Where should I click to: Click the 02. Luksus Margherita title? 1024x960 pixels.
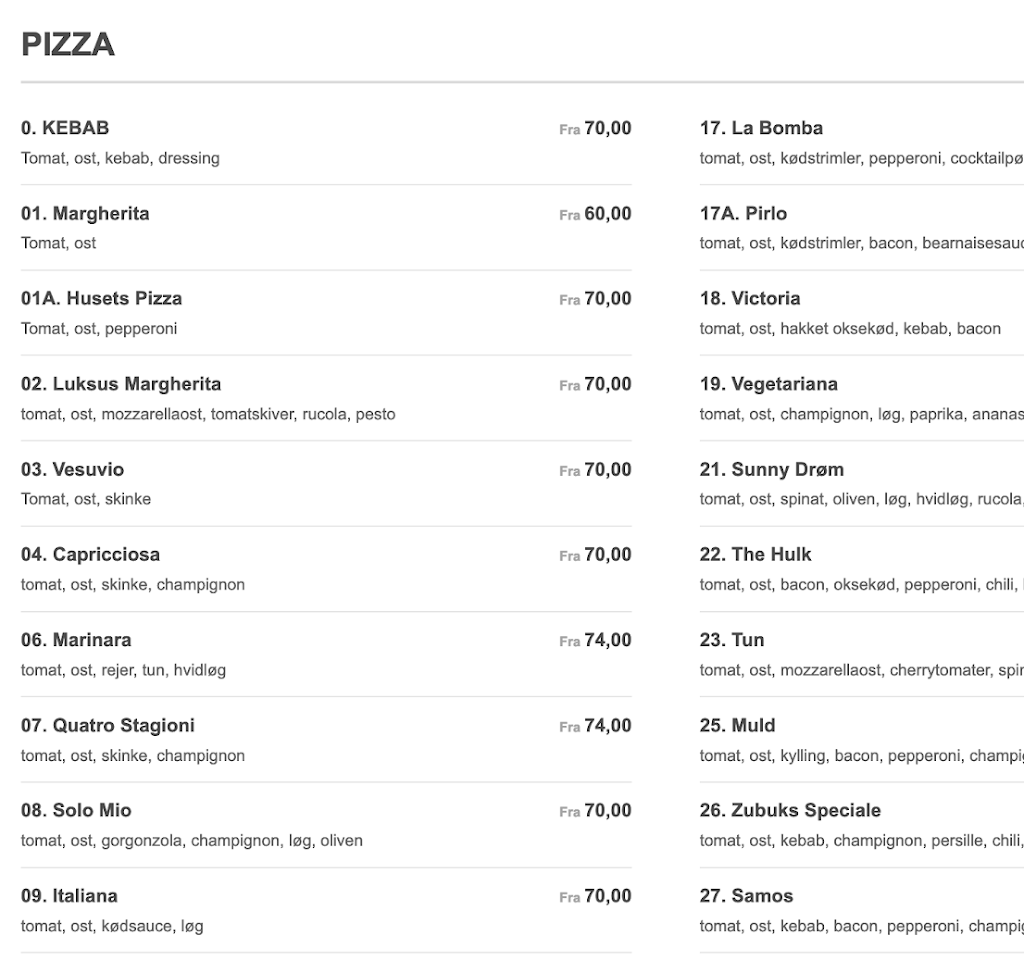[x=121, y=384]
